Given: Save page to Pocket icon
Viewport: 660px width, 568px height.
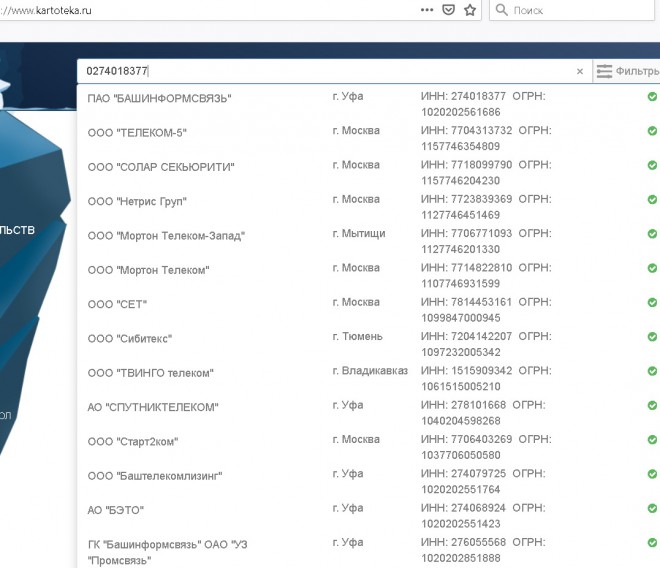Looking at the screenshot, I should 448,10.
